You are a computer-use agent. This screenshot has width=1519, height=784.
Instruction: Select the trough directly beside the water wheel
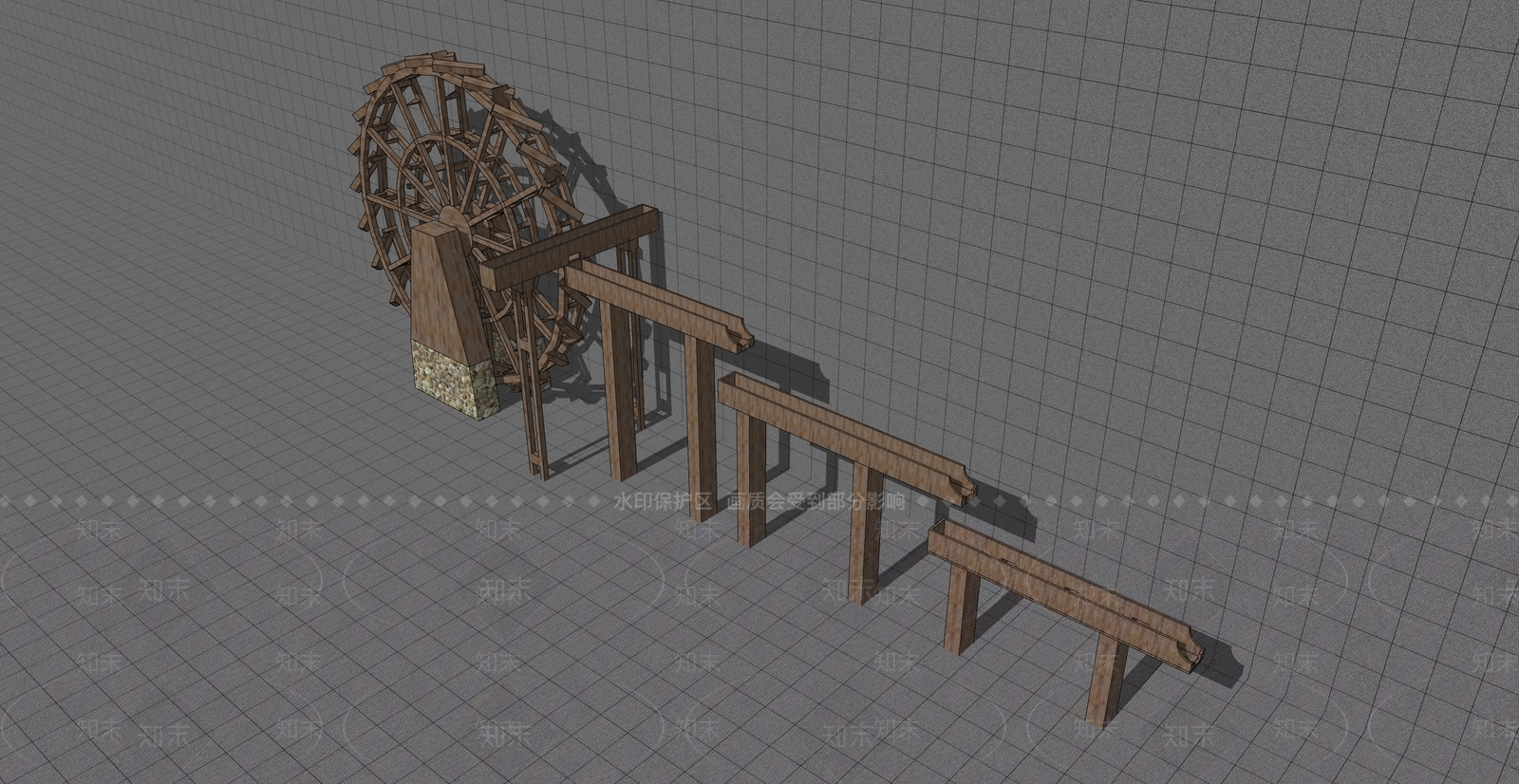(568, 246)
